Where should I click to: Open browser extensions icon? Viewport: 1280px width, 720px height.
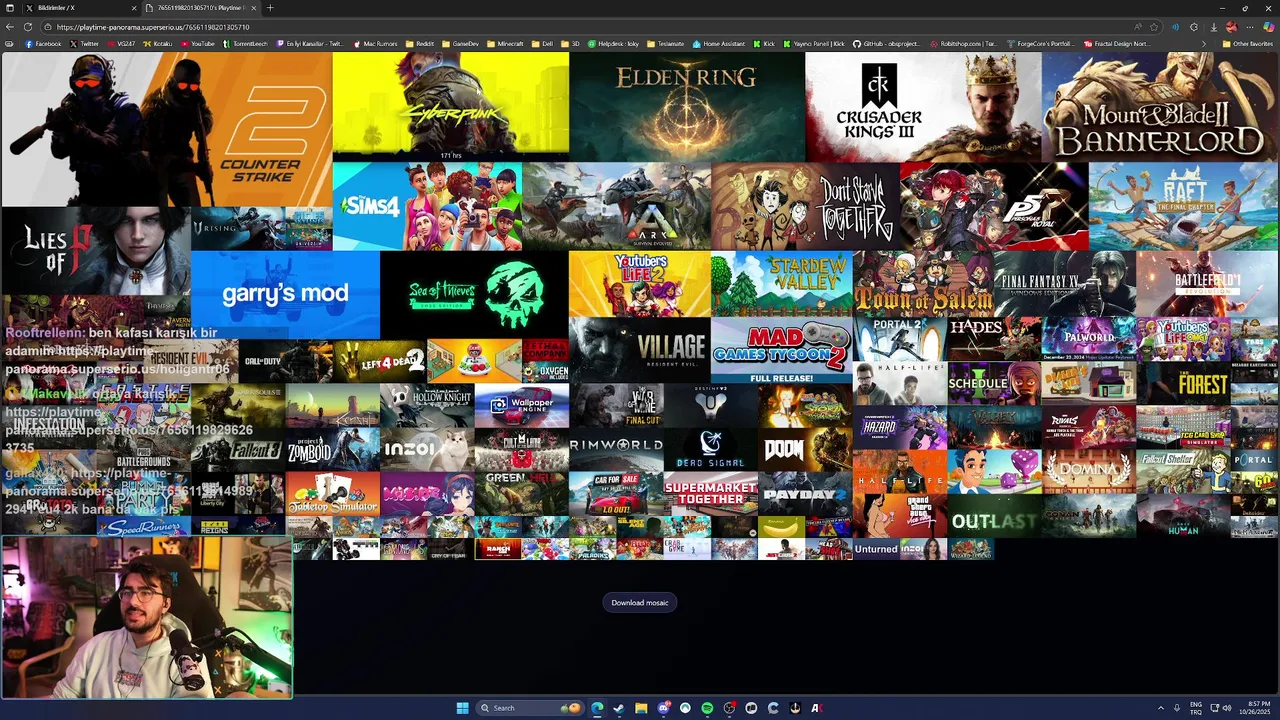click(1193, 27)
